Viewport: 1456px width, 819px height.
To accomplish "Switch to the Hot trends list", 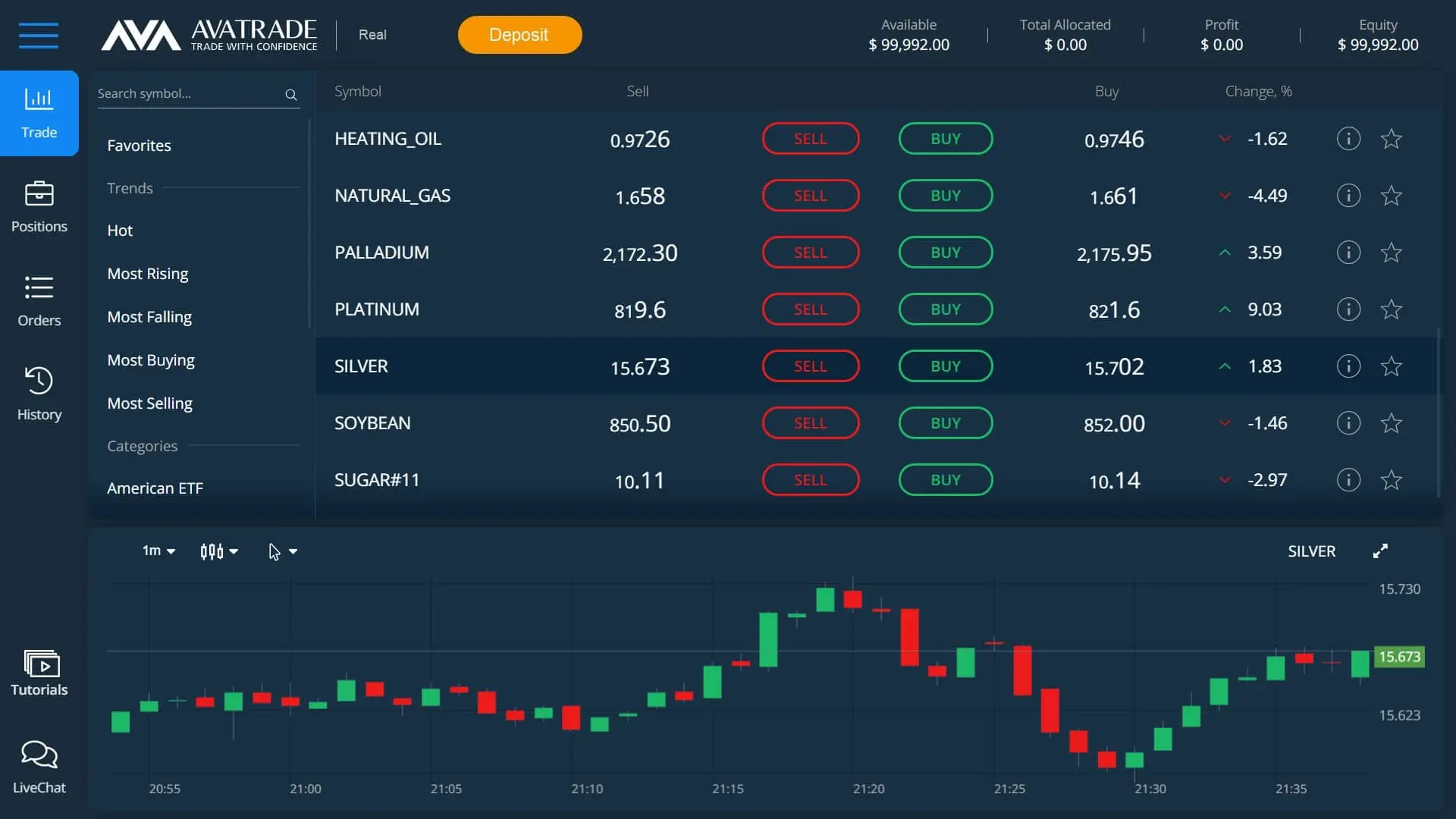I will point(120,231).
